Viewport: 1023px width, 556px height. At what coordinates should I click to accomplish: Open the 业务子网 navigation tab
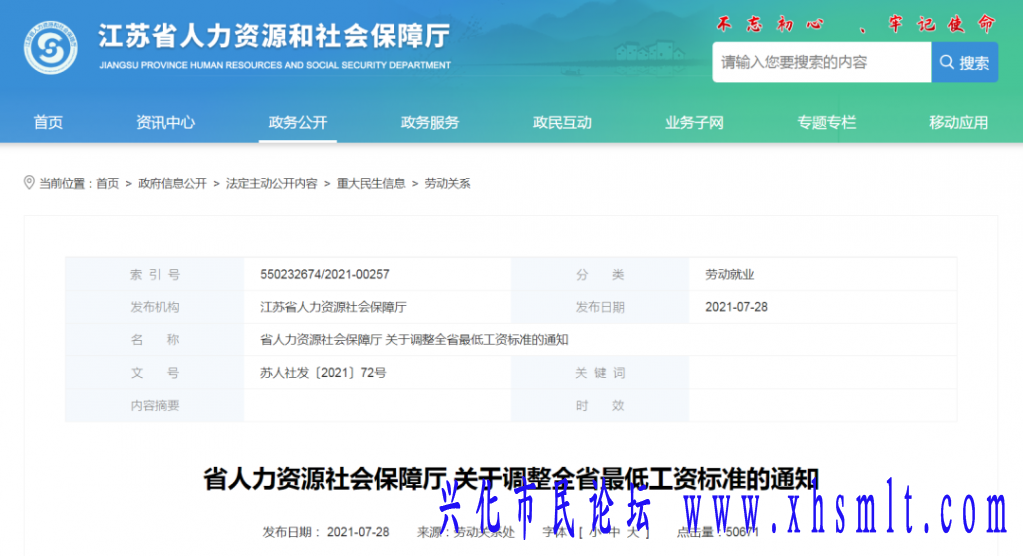coord(694,122)
